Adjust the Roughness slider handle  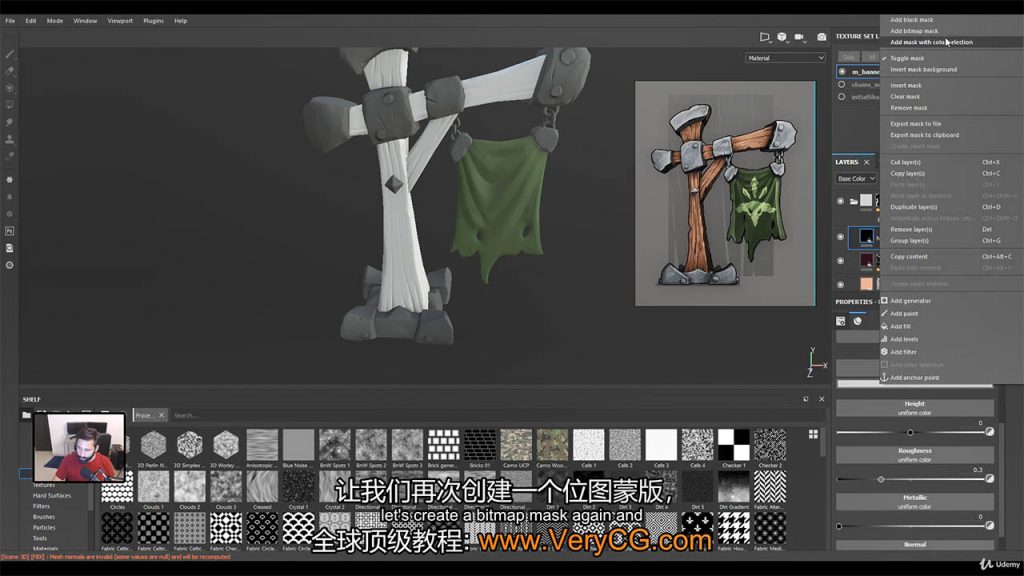click(x=881, y=479)
